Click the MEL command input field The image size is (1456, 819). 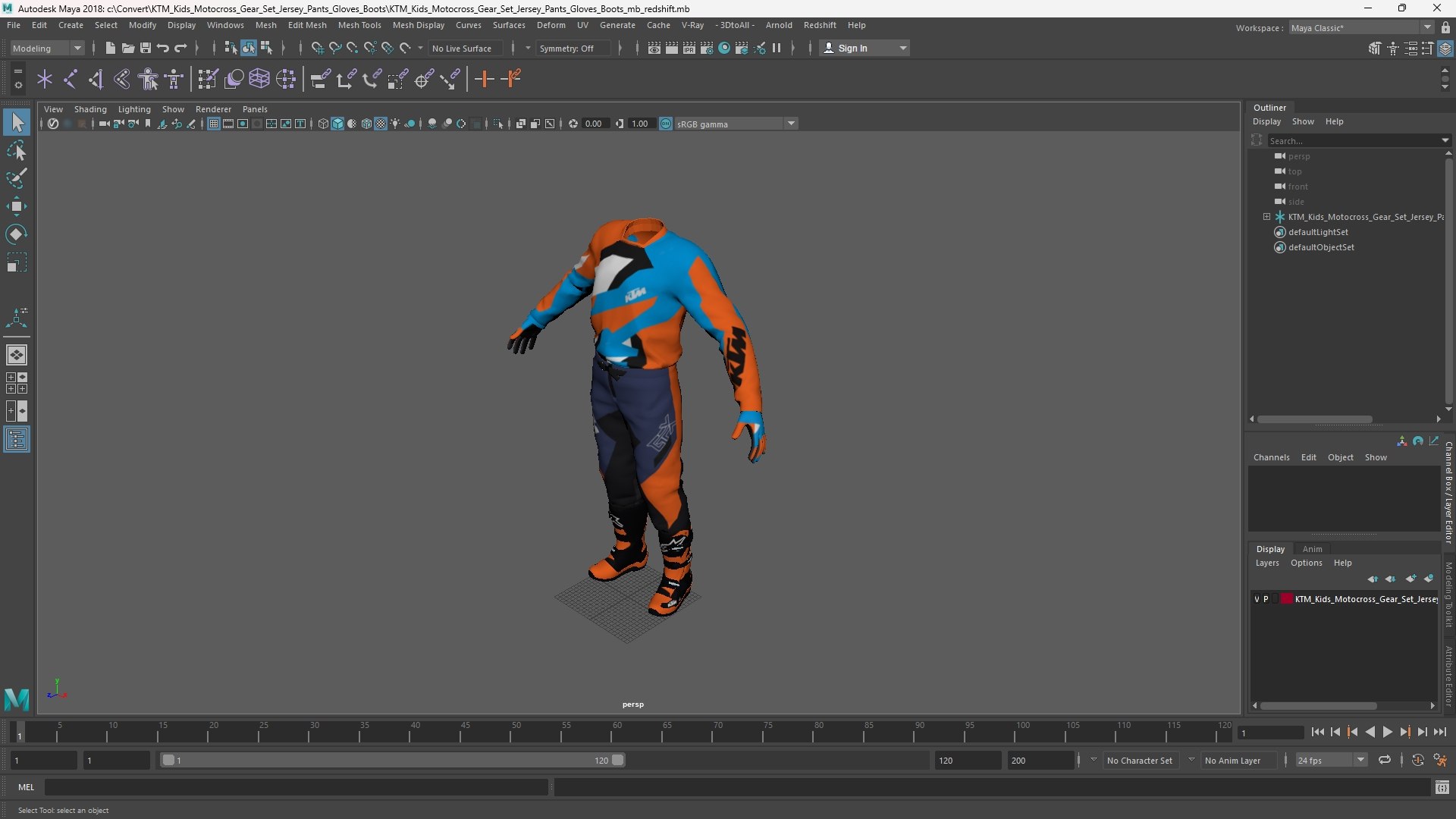point(296,787)
